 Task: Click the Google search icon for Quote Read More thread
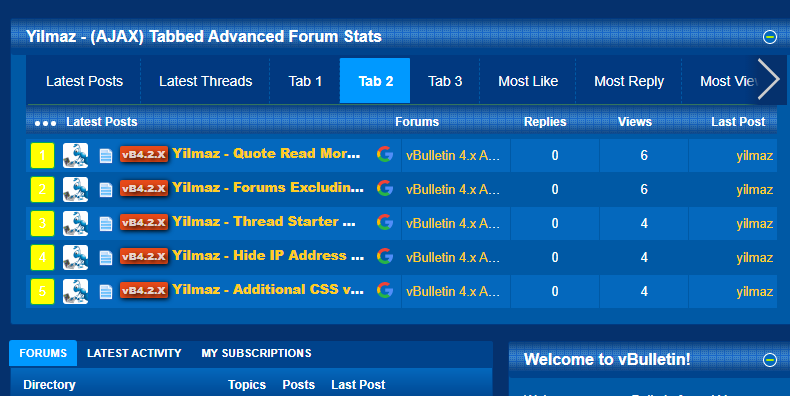(x=385, y=154)
